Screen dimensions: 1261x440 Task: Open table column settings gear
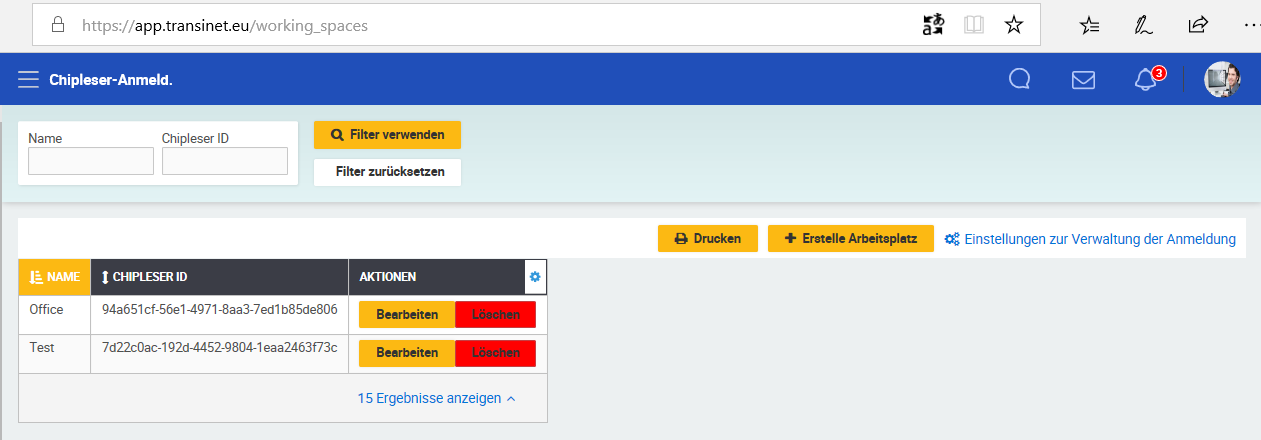point(535,276)
